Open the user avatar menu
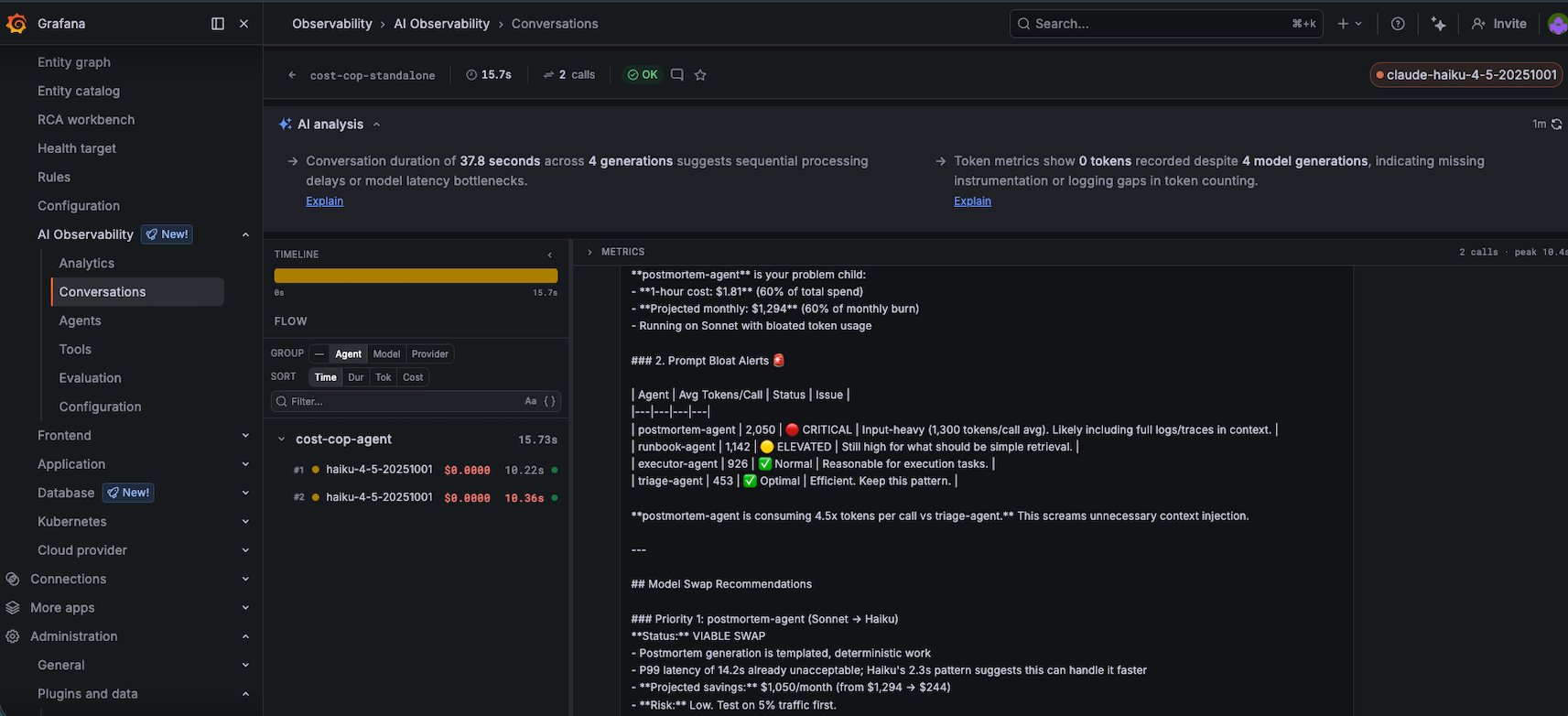Viewport: 1568px width, 716px height. click(1557, 24)
